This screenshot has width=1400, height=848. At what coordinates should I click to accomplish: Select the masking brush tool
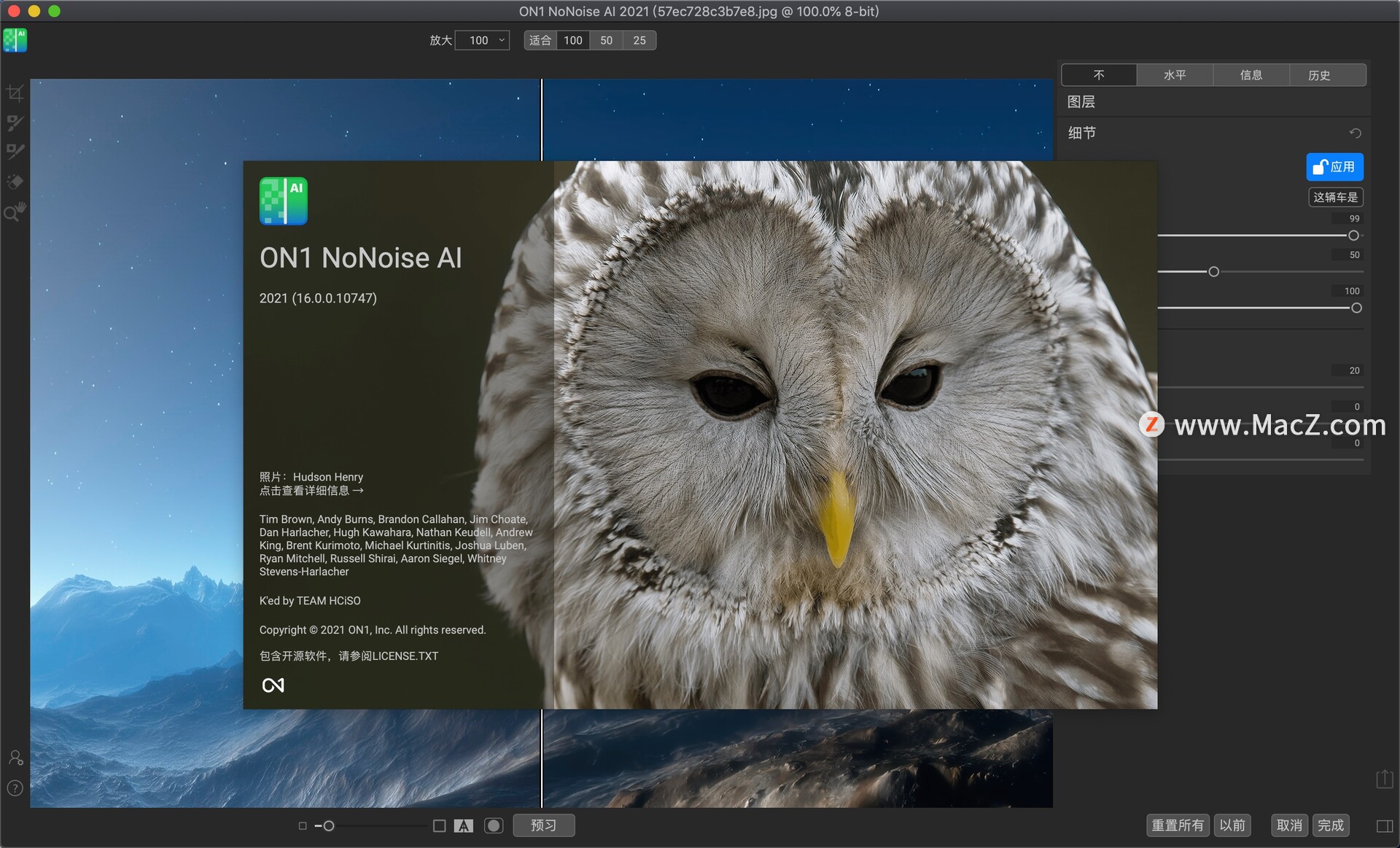pos(15,122)
